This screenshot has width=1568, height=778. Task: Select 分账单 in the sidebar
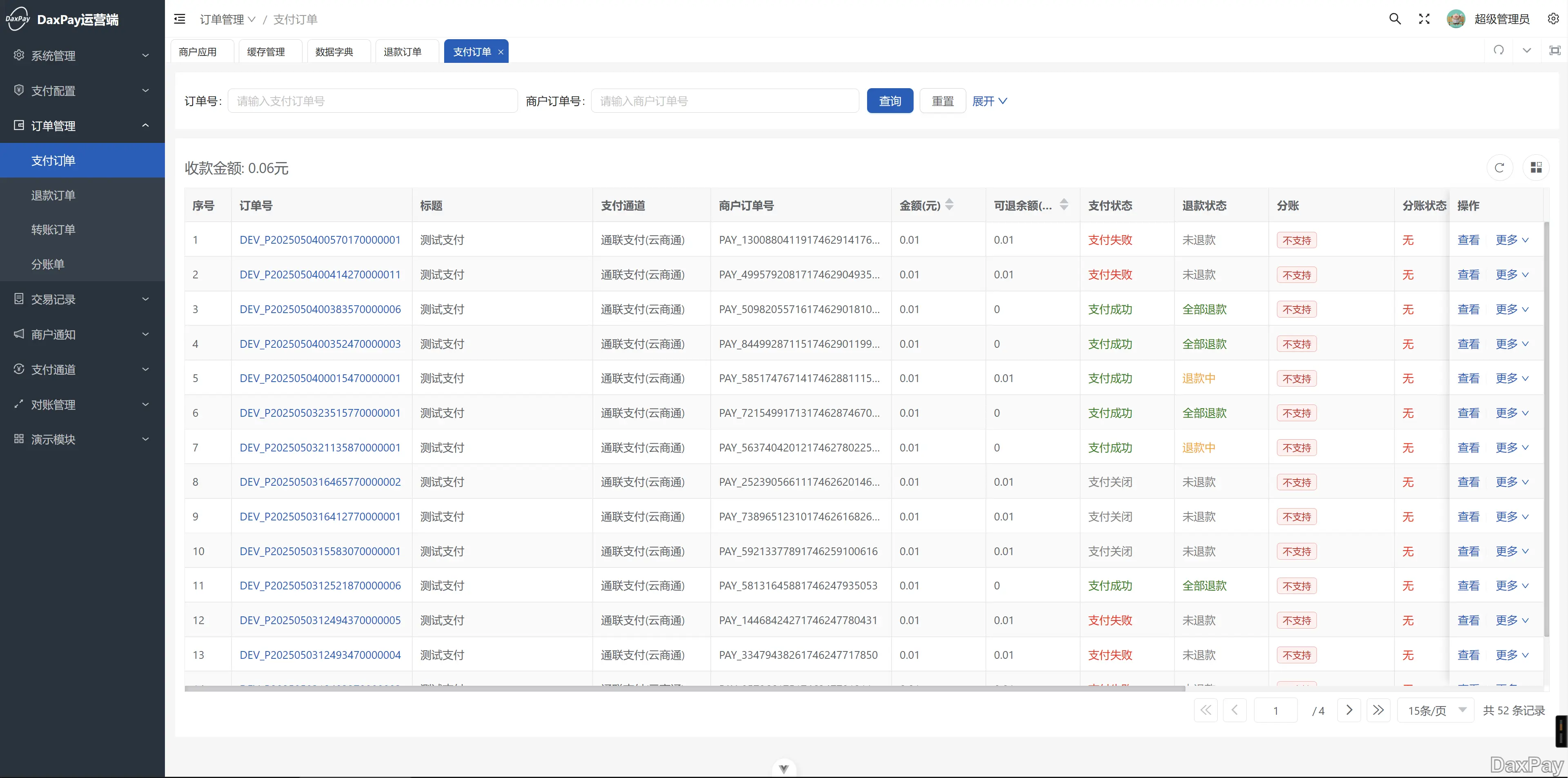(x=48, y=264)
